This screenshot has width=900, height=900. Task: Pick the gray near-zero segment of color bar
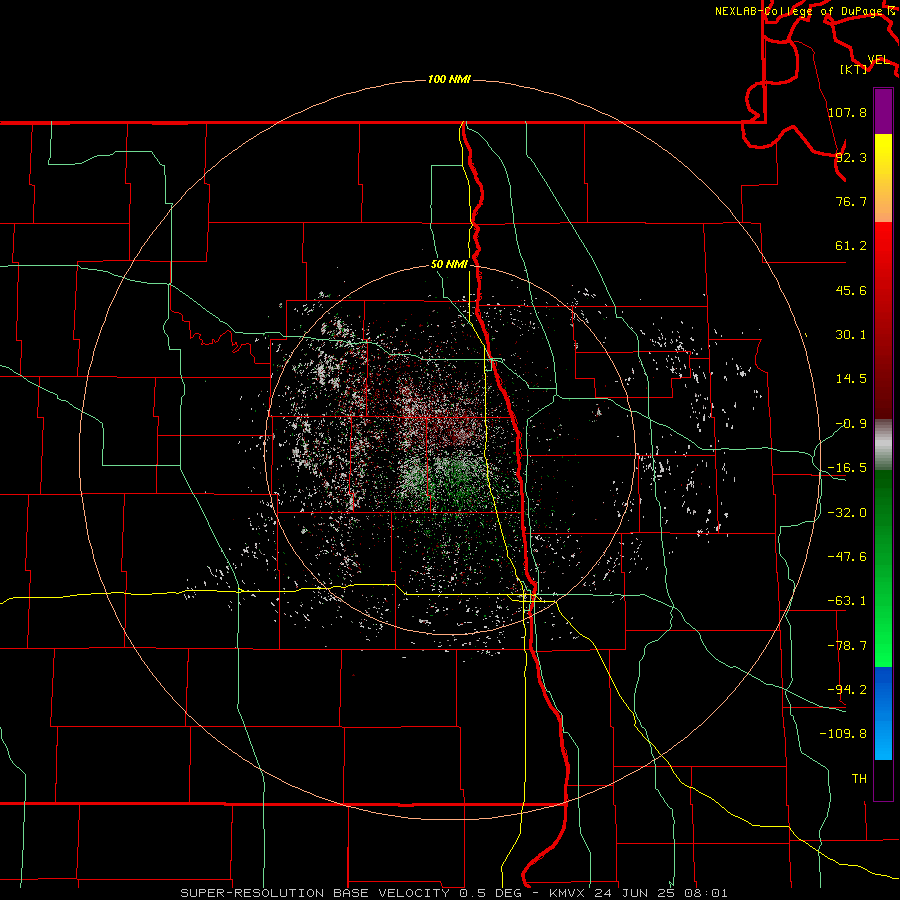pos(883,442)
